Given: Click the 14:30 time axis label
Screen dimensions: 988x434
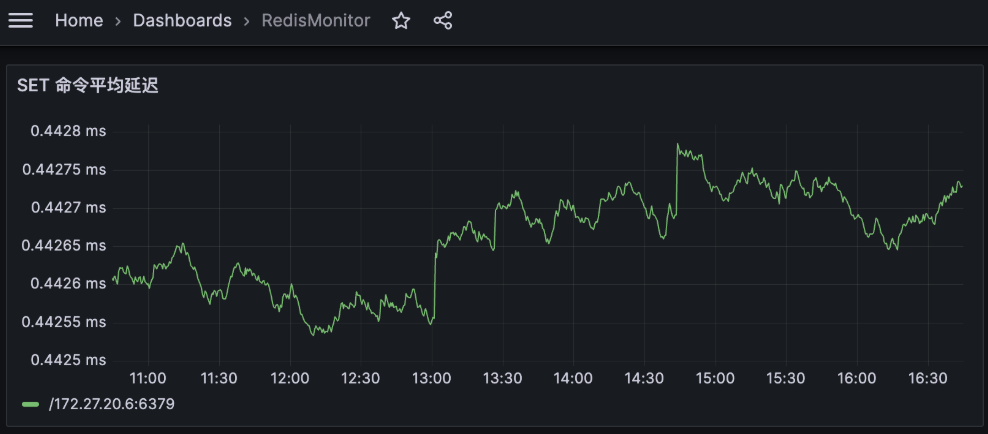Looking at the screenshot, I should click(x=645, y=379).
